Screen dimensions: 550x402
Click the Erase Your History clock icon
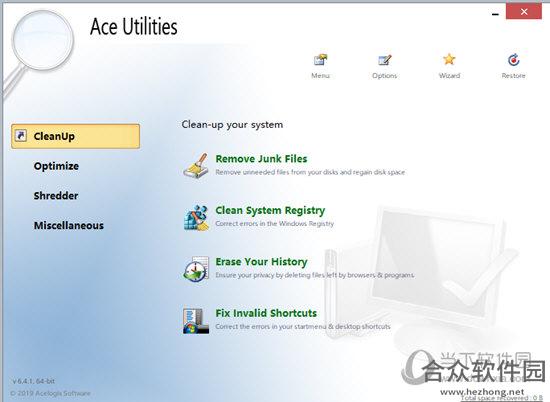[196, 269]
